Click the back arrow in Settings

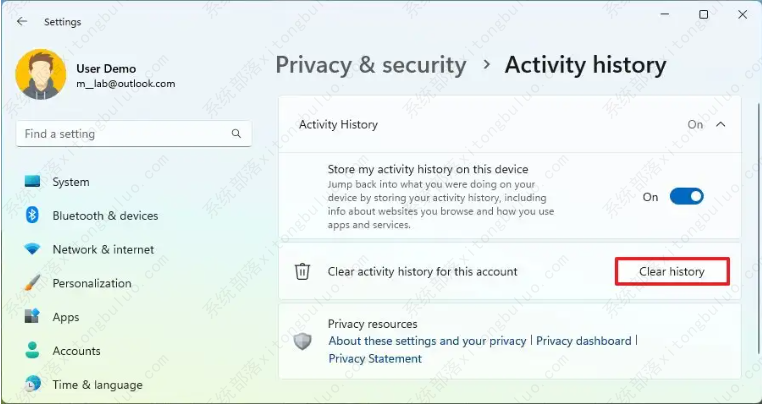click(x=22, y=21)
